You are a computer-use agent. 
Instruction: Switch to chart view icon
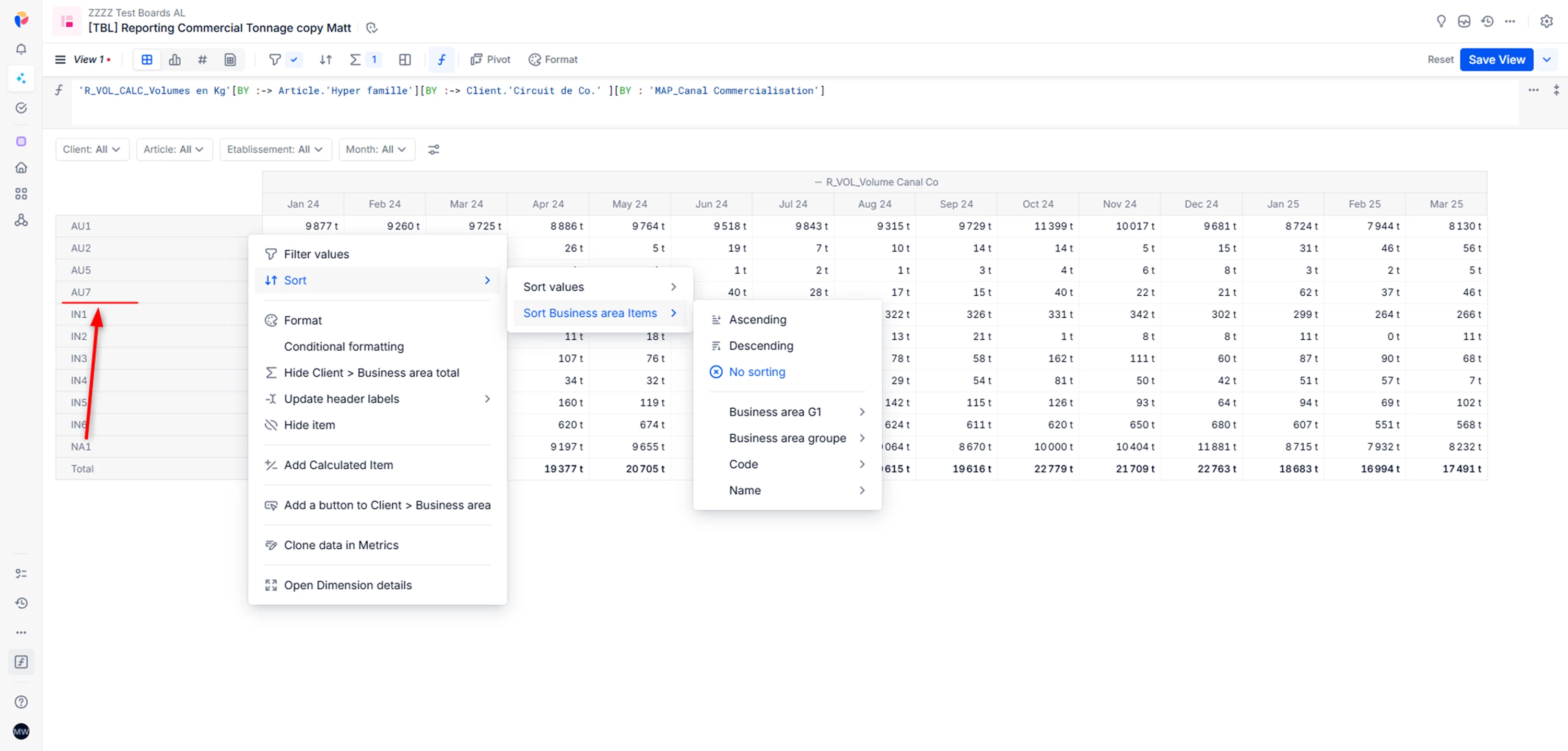coord(174,60)
